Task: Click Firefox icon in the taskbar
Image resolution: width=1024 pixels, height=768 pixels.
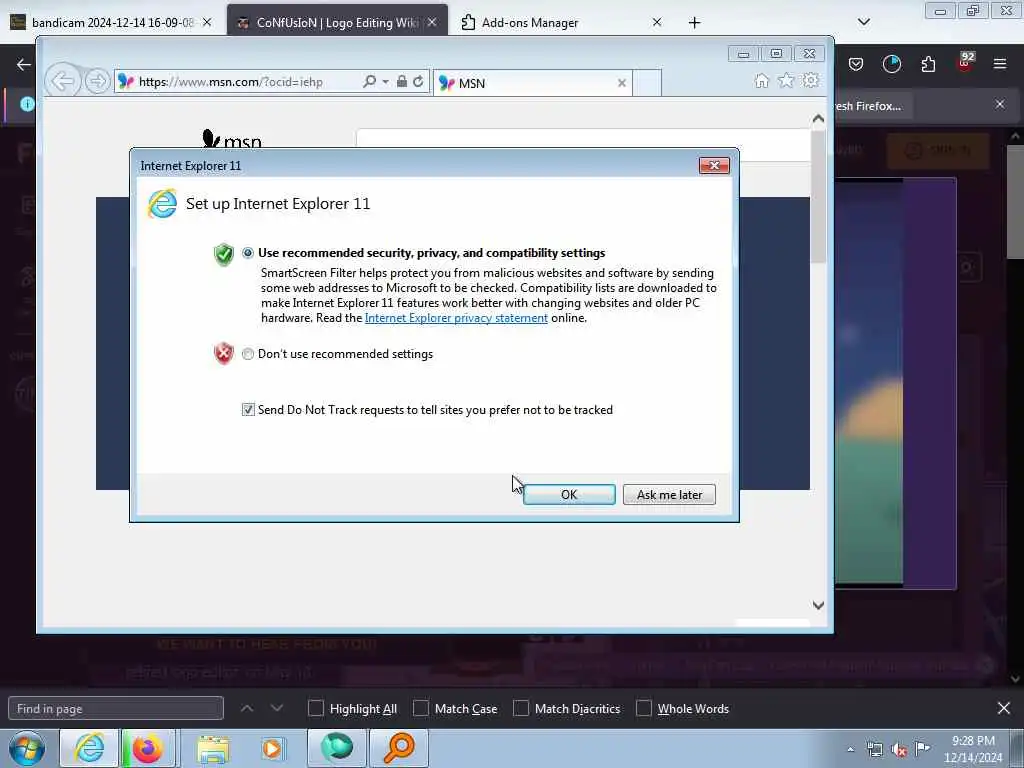Action: click(148, 748)
